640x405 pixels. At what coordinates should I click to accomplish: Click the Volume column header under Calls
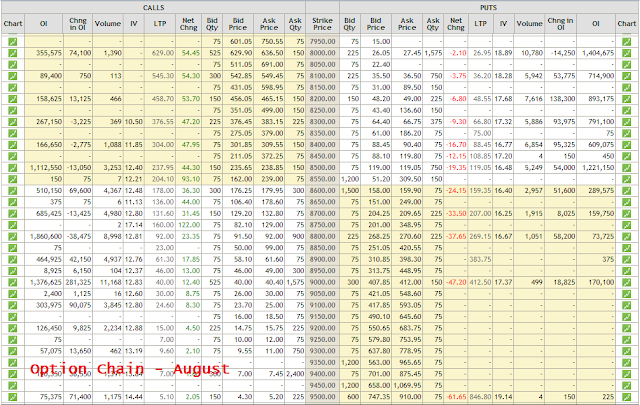click(108, 24)
